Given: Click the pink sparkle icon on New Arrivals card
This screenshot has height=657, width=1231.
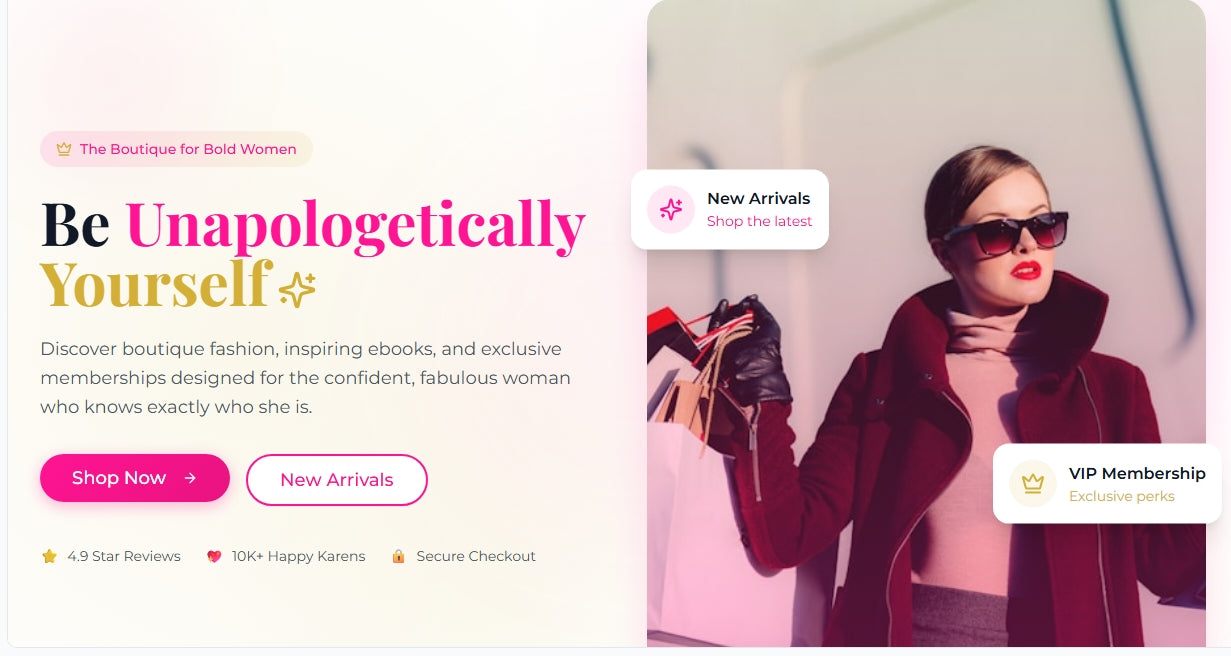Looking at the screenshot, I should 671,209.
